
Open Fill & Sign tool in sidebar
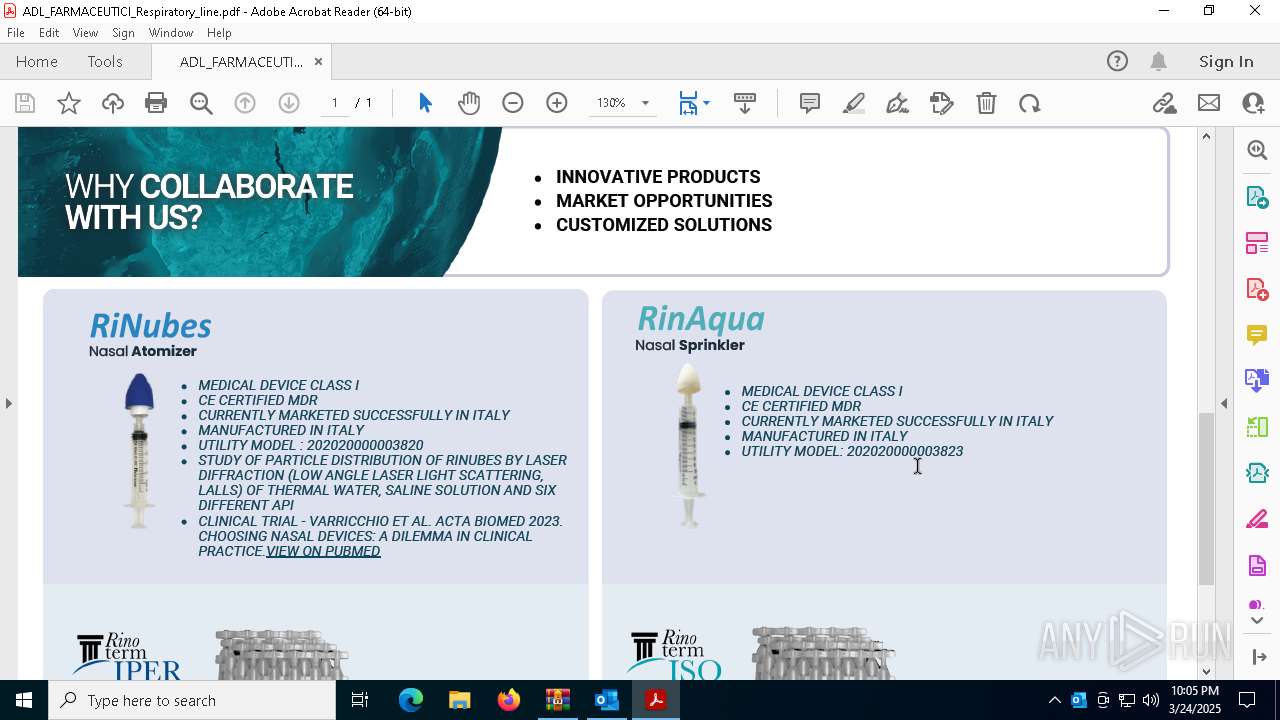coord(1257,520)
